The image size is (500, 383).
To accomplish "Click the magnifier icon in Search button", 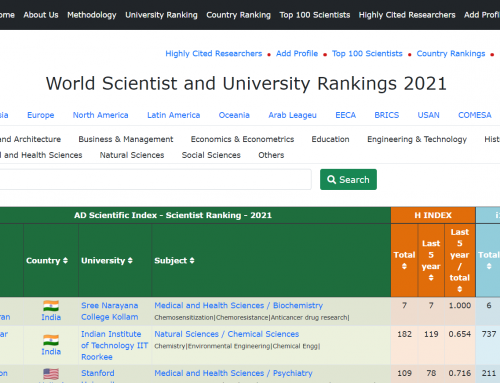I will click(331, 180).
